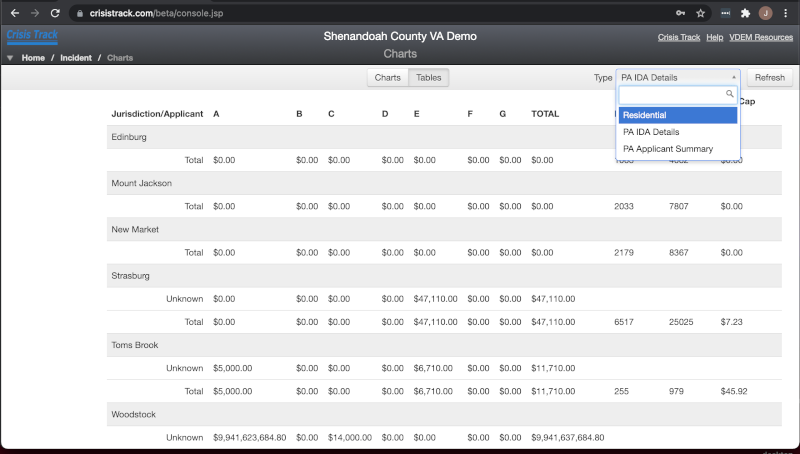Viewport: 800px width, 454px height.
Task: Open the Extensions puzzle piece icon
Action: (745, 13)
